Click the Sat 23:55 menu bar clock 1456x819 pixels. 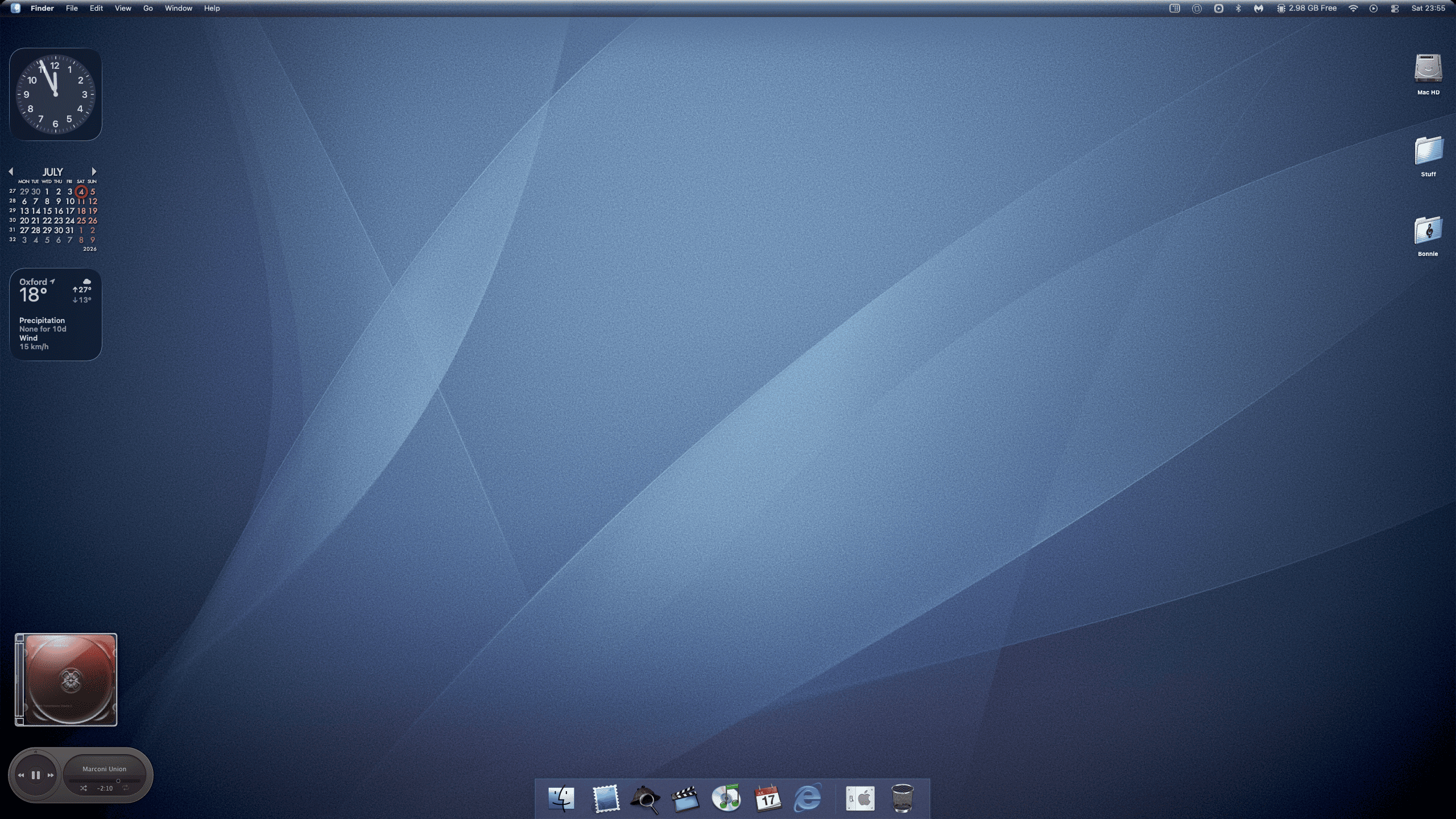[1428, 9]
